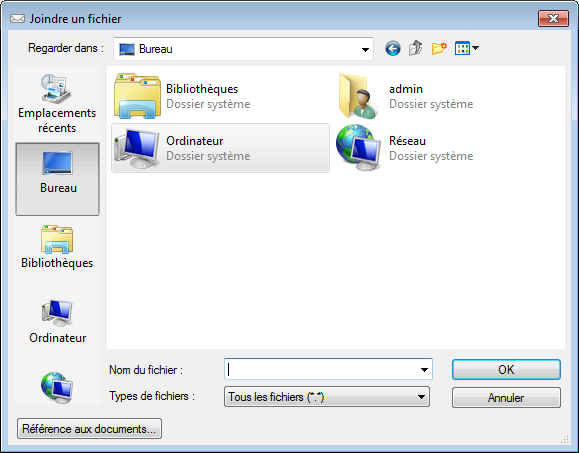Go up one folder level
Screen dimensions: 579x453
click(x=416, y=48)
